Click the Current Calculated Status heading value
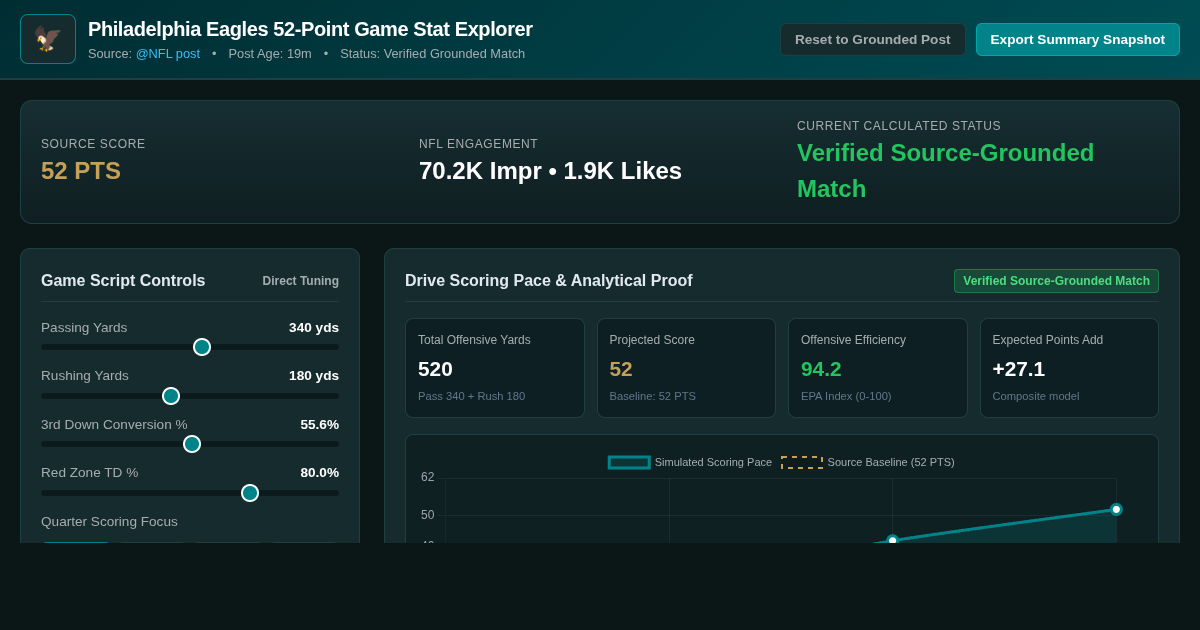 point(945,171)
